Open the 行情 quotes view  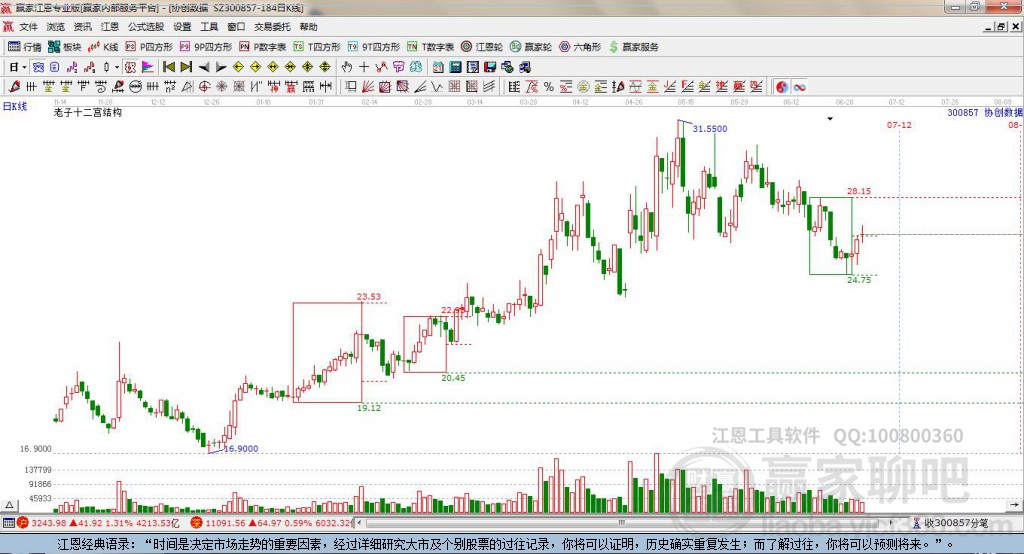(25, 46)
